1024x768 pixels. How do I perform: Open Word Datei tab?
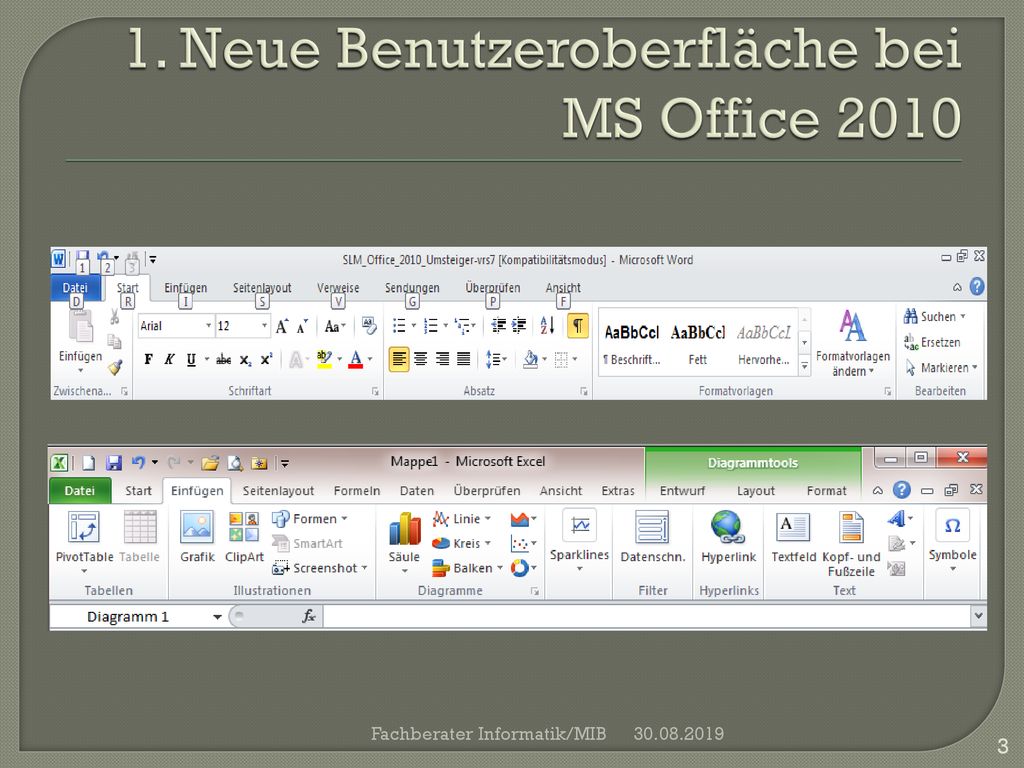click(x=75, y=287)
